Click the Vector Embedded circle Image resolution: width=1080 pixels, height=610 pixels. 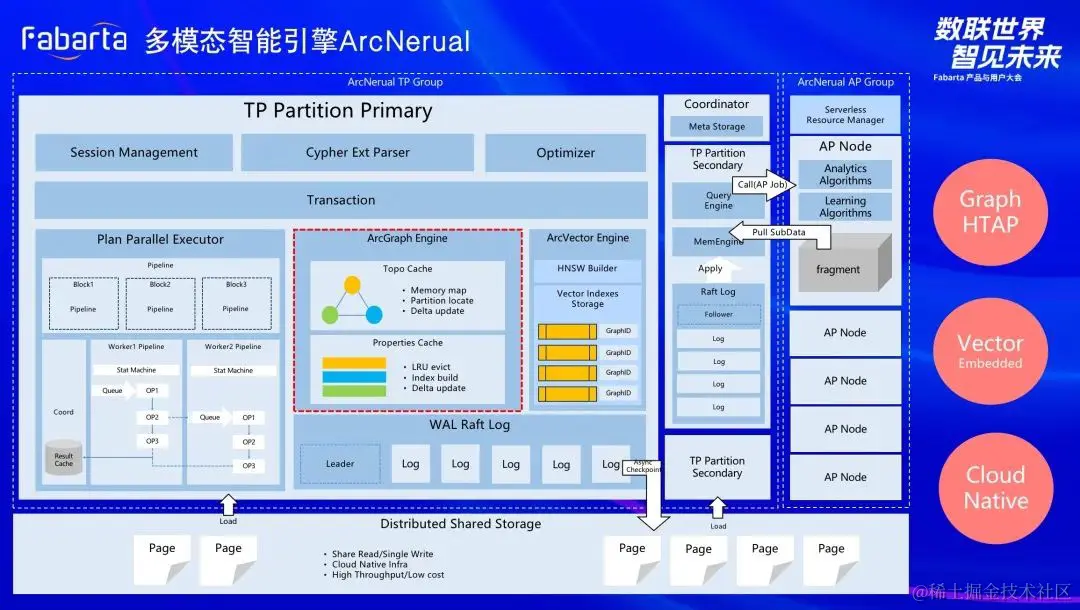(990, 350)
